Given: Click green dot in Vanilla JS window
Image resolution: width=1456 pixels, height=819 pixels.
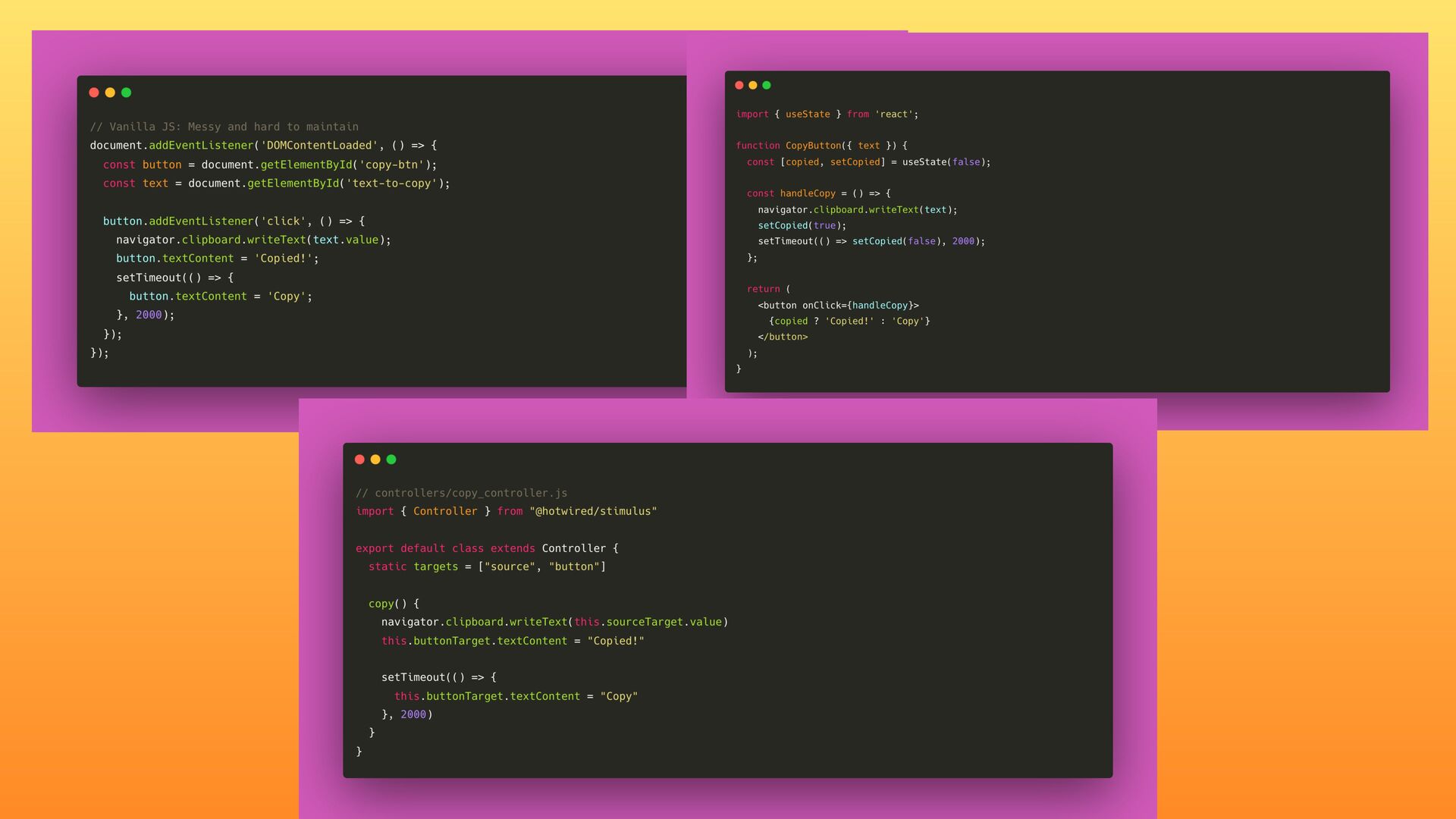Looking at the screenshot, I should coord(127,93).
